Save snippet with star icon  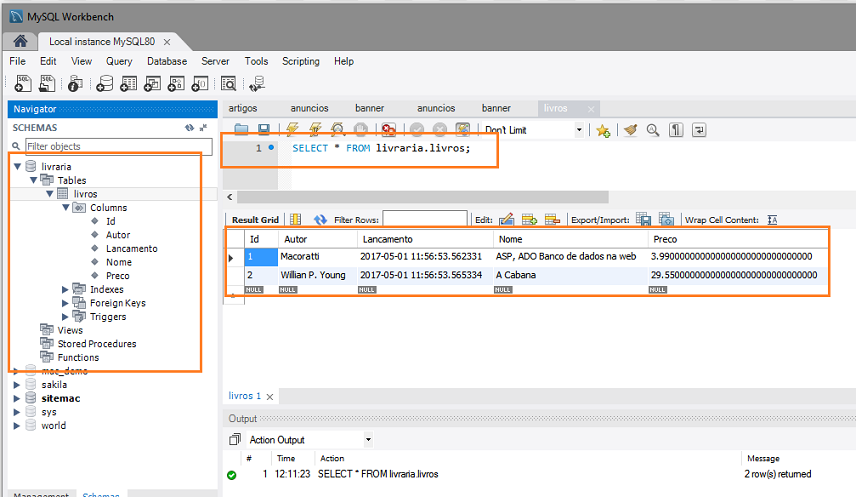(x=603, y=131)
